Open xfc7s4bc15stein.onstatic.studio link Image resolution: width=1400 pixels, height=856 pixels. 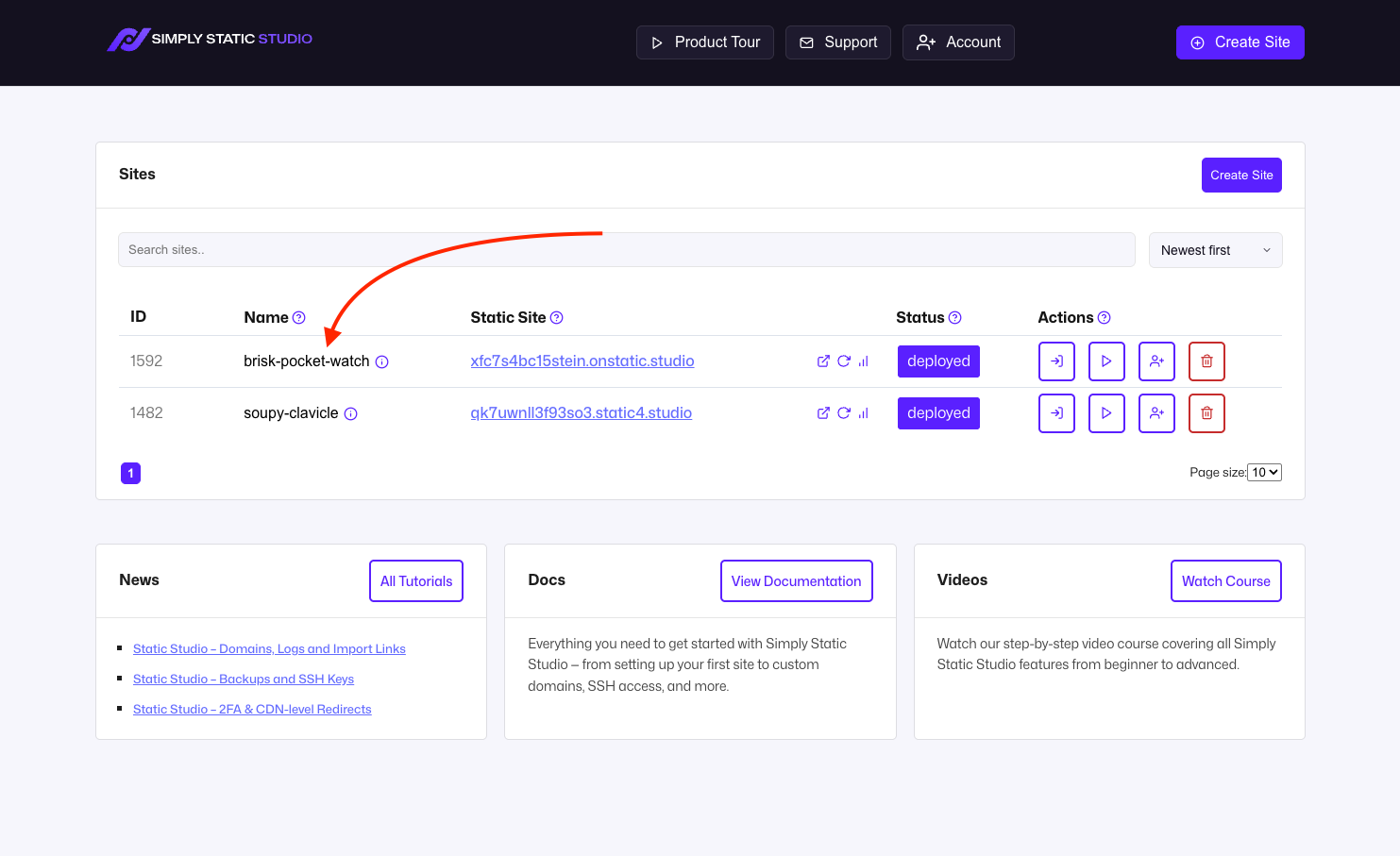click(582, 361)
